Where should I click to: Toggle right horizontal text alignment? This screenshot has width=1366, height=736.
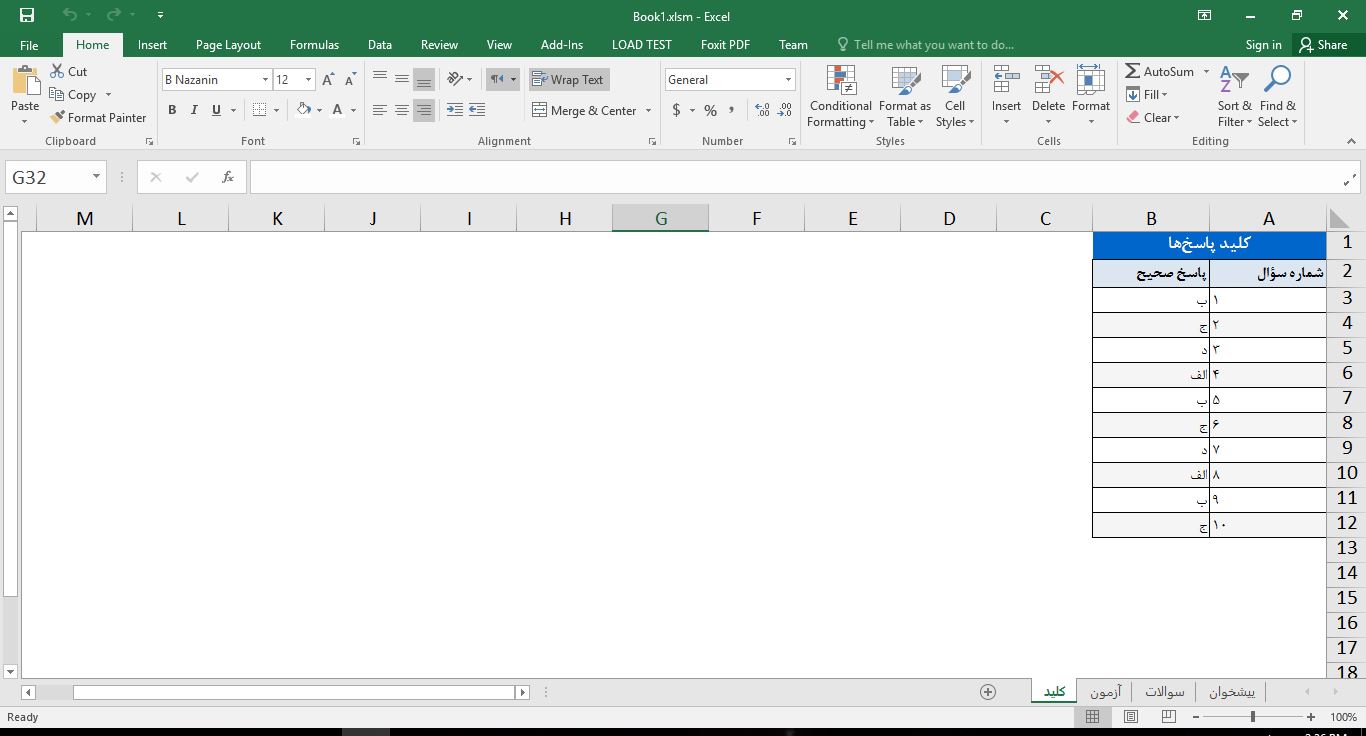pyautogui.click(x=424, y=110)
